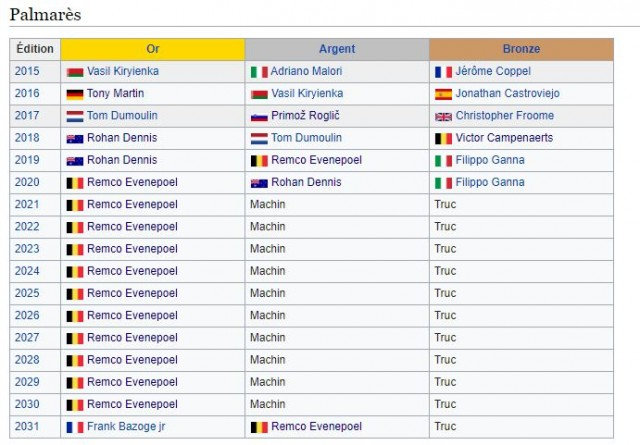
Task: Click the Argent column header
Action: pyautogui.click(x=337, y=49)
